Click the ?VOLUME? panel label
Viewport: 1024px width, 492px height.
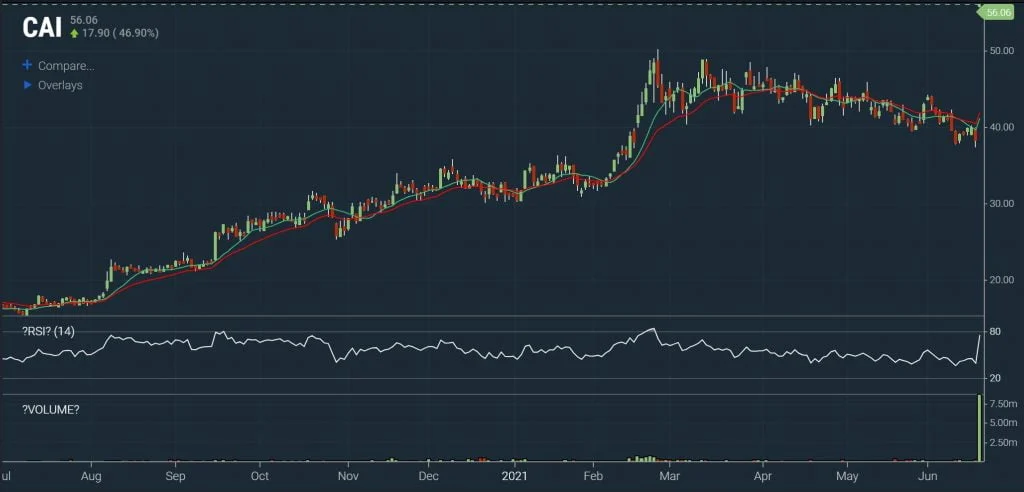click(x=50, y=410)
